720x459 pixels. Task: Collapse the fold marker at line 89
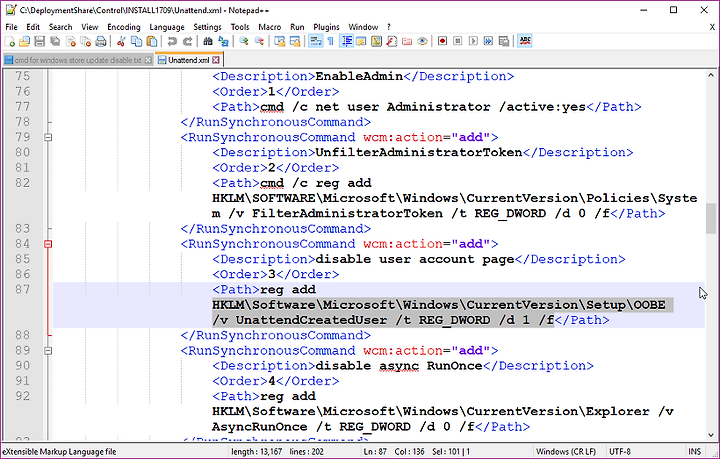tap(48, 351)
